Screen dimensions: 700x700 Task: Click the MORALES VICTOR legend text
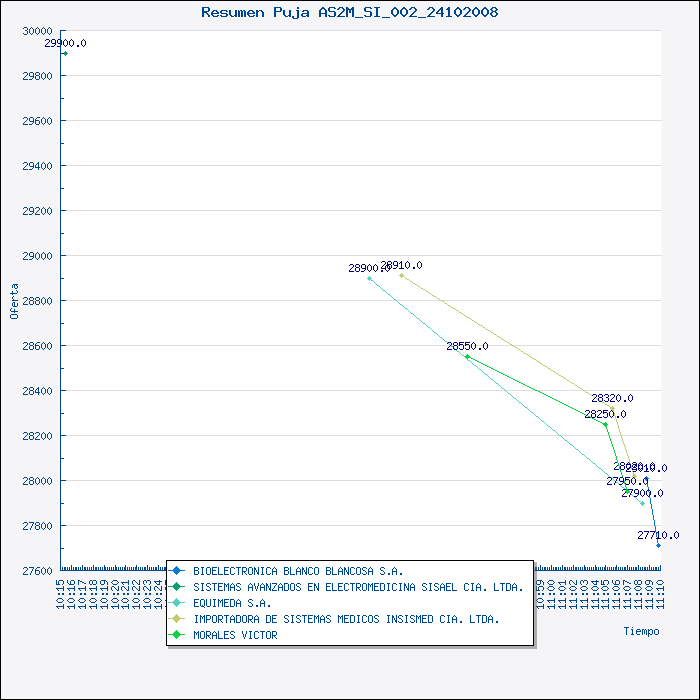(235, 635)
